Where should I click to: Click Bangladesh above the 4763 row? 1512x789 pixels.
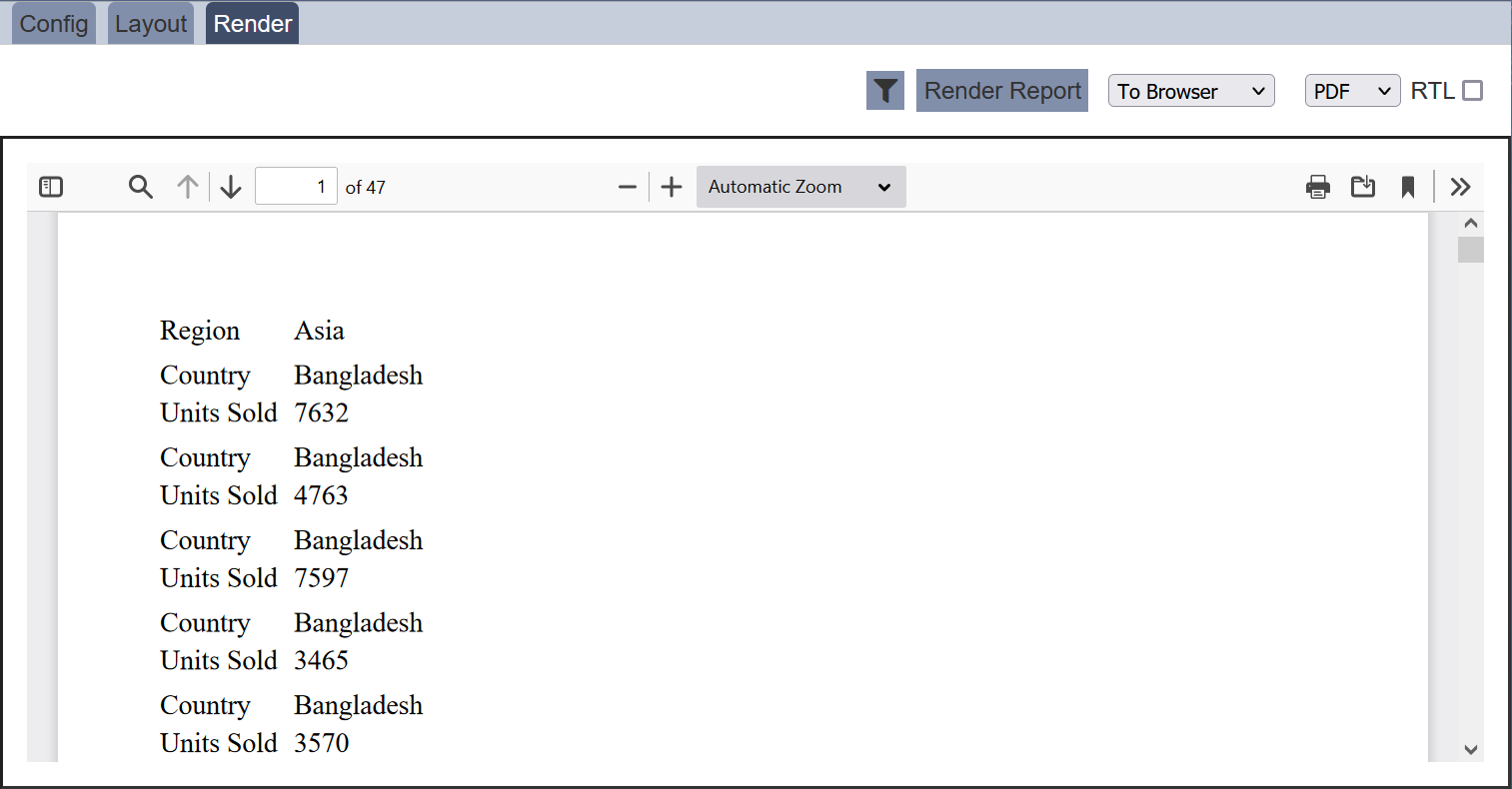(x=359, y=458)
